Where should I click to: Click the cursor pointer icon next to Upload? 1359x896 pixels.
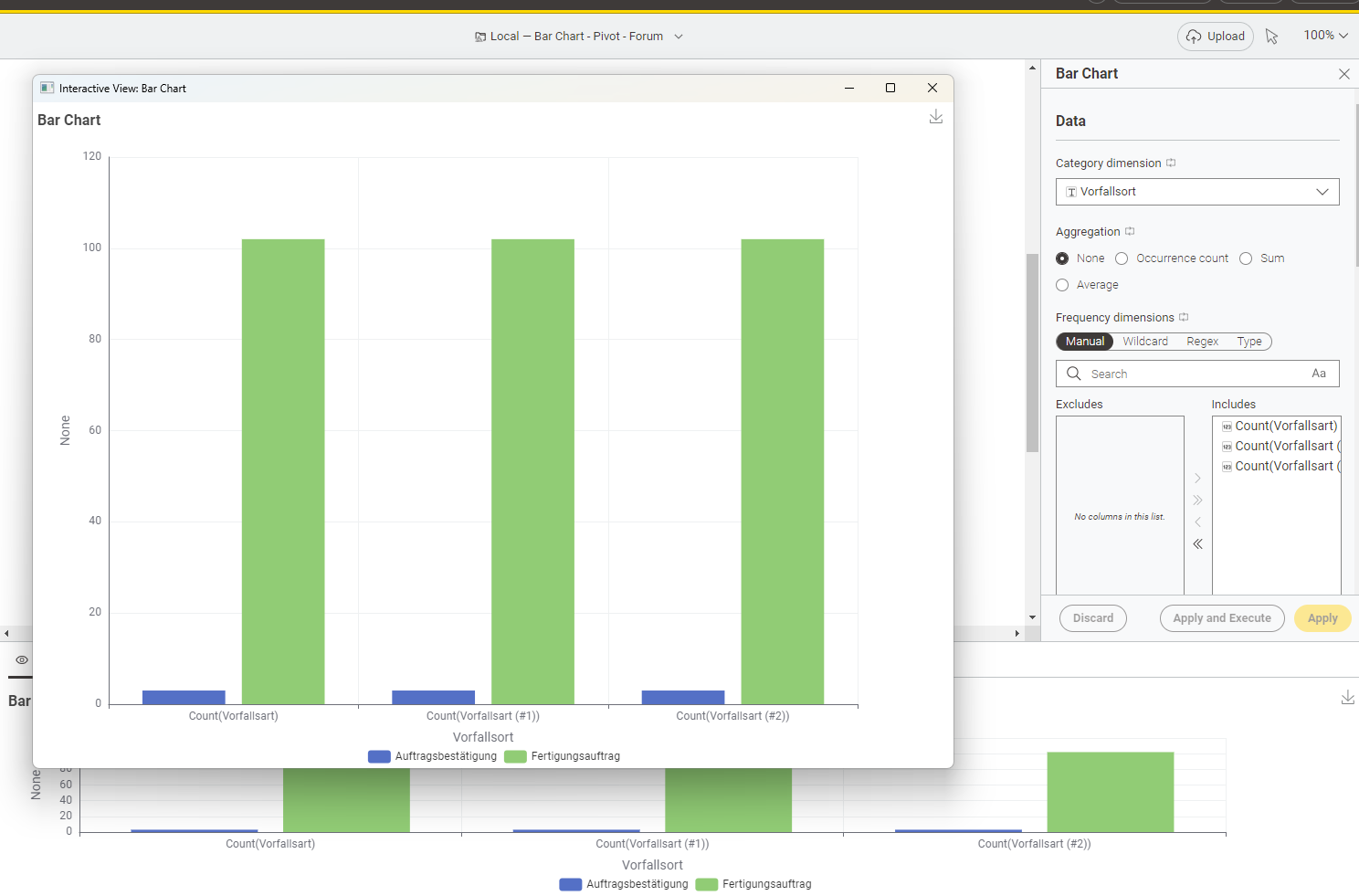(1271, 37)
